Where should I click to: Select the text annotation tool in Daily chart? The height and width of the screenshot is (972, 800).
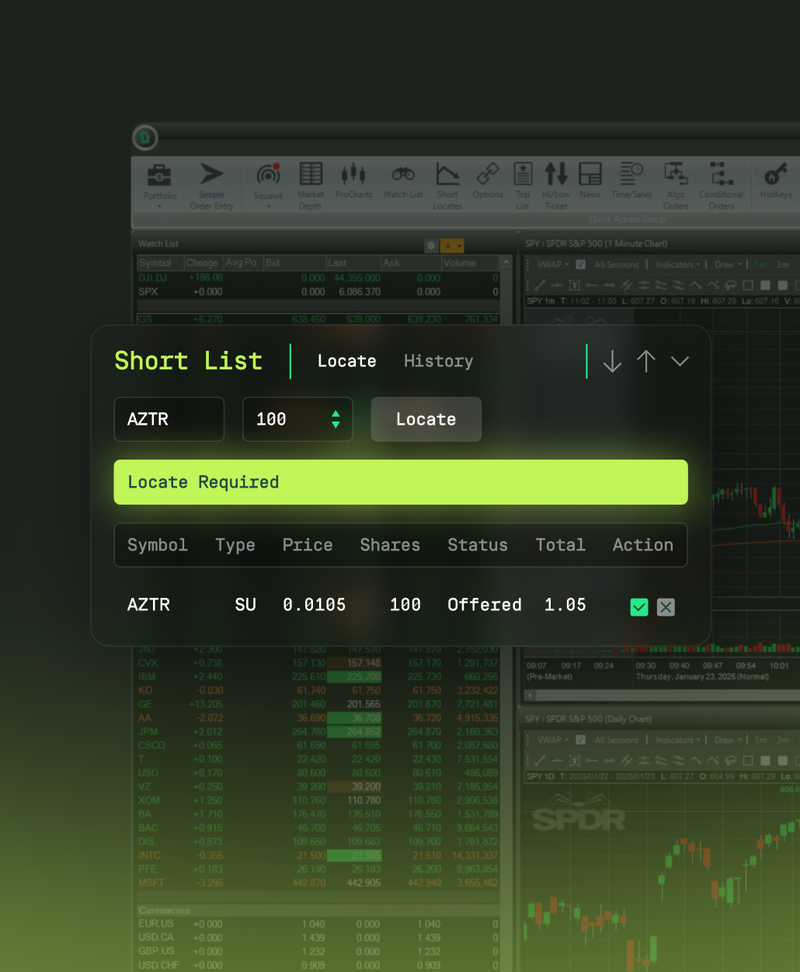(x=574, y=761)
